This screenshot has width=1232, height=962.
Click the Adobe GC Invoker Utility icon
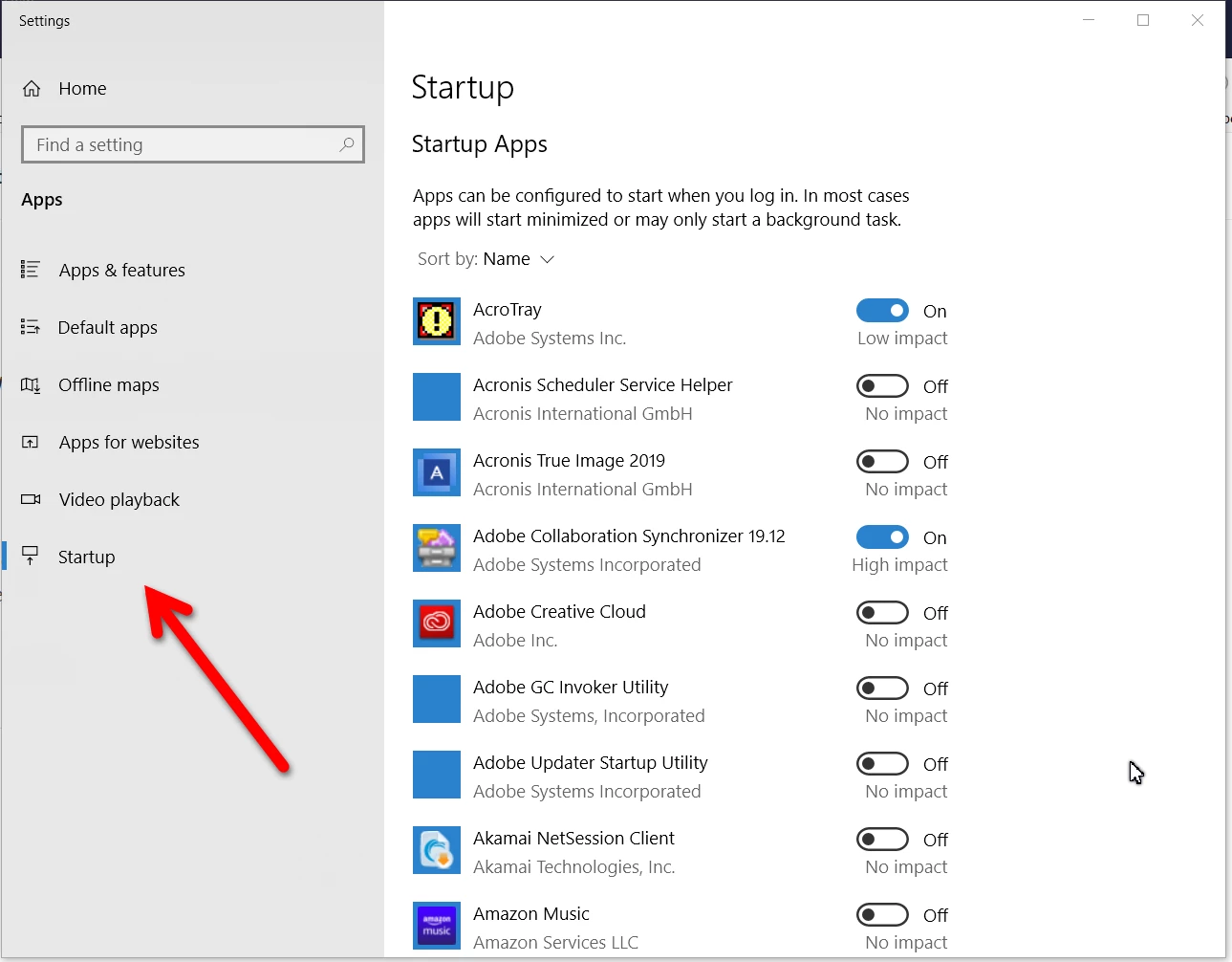pyautogui.click(x=437, y=699)
